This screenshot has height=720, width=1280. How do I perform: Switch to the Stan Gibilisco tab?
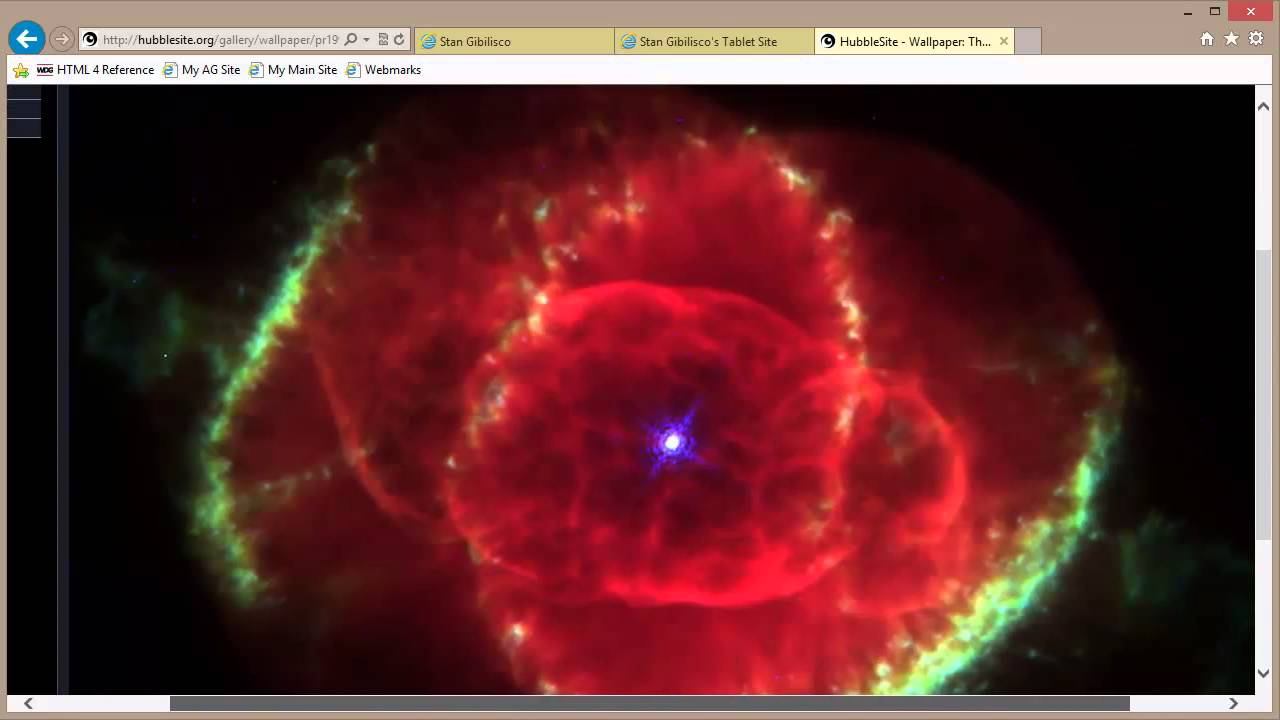[514, 41]
